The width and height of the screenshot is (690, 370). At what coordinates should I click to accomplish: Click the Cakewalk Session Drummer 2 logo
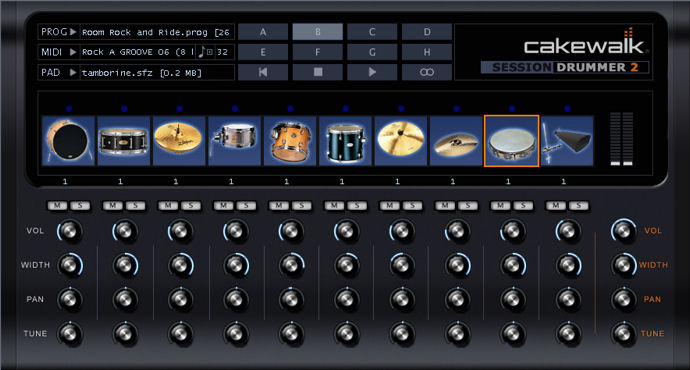[565, 51]
